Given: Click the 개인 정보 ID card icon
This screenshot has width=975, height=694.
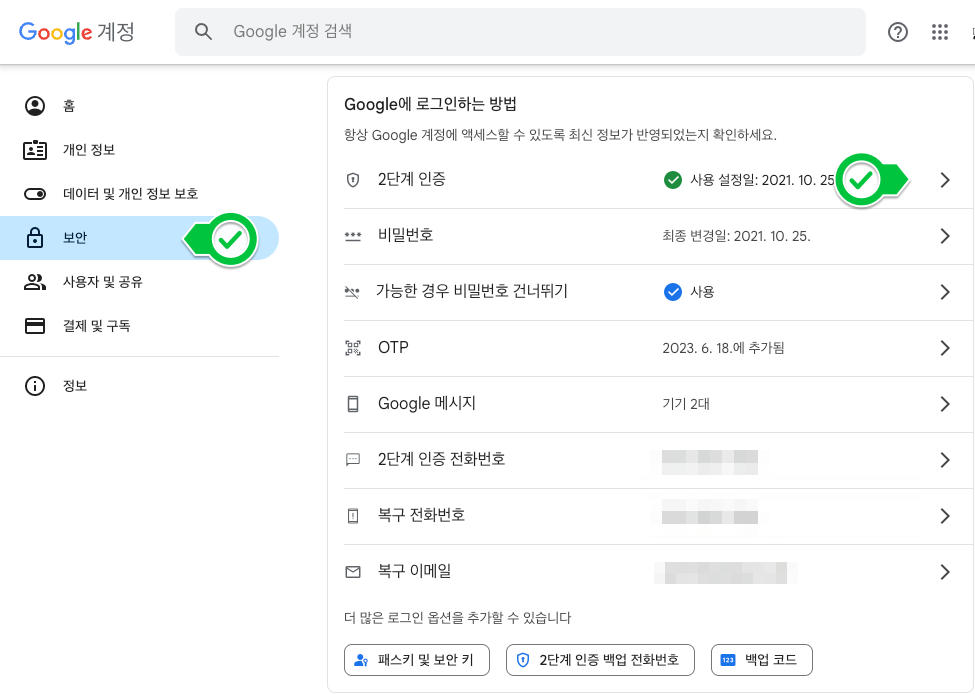Looking at the screenshot, I should (x=35, y=150).
